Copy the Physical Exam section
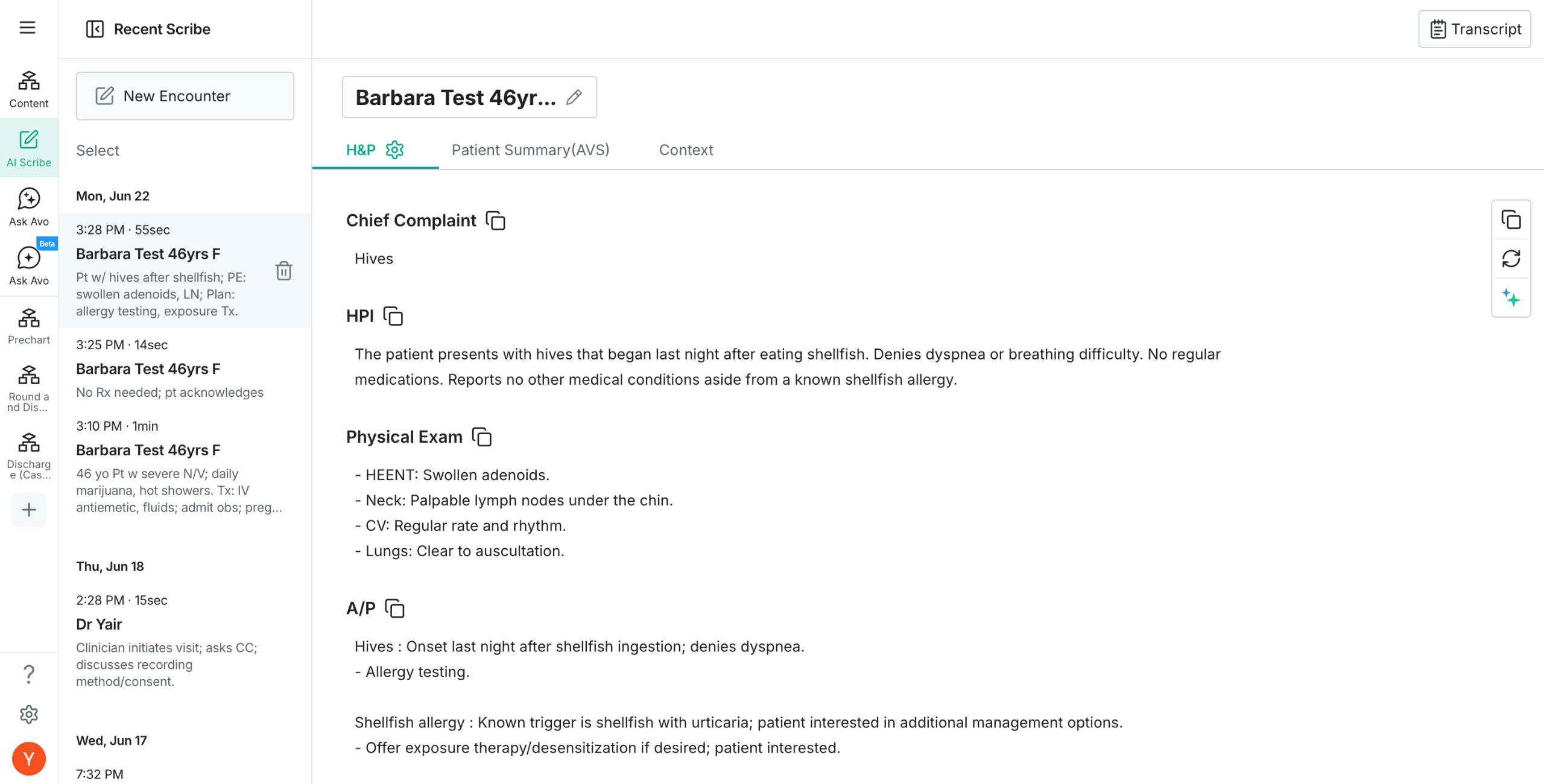The image size is (1544, 784). (x=482, y=437)
